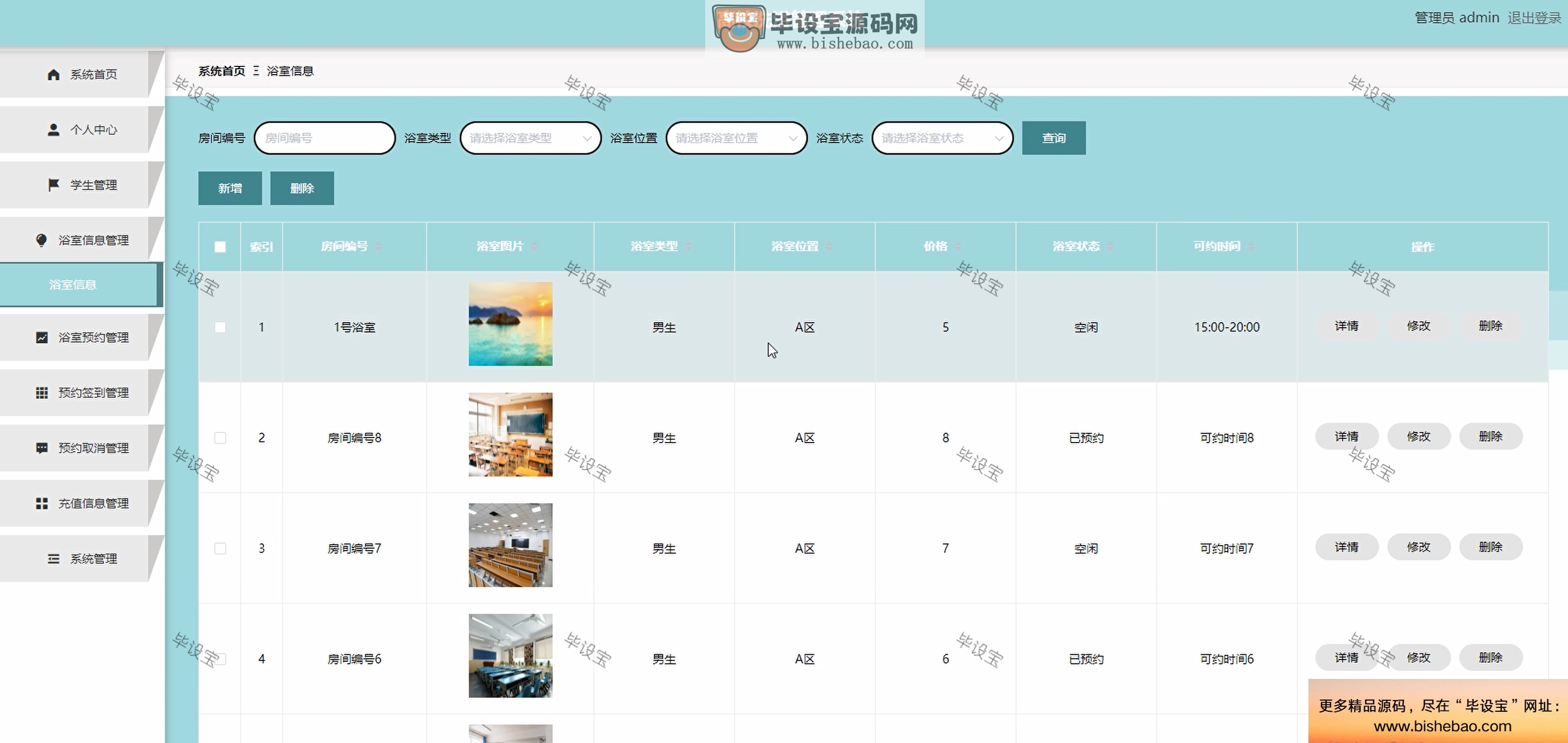Image resolution: width=1568 pixels, height=743 pixels.
Task: Click 系统首页 in the breadcrumb
Action: [x=222, y=71]
